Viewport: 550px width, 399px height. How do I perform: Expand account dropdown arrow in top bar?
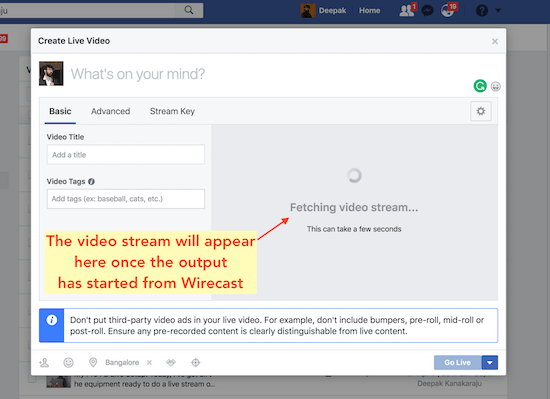498,11
